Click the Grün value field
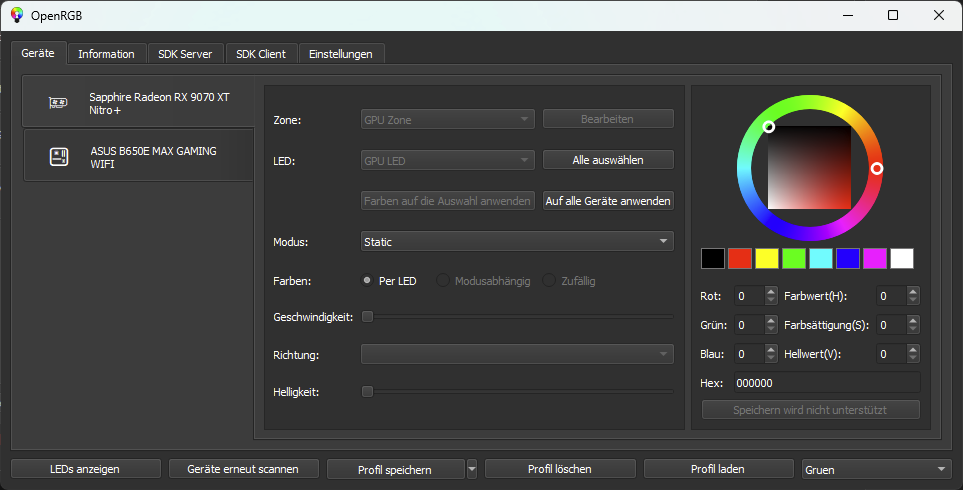 pos(749,325)
